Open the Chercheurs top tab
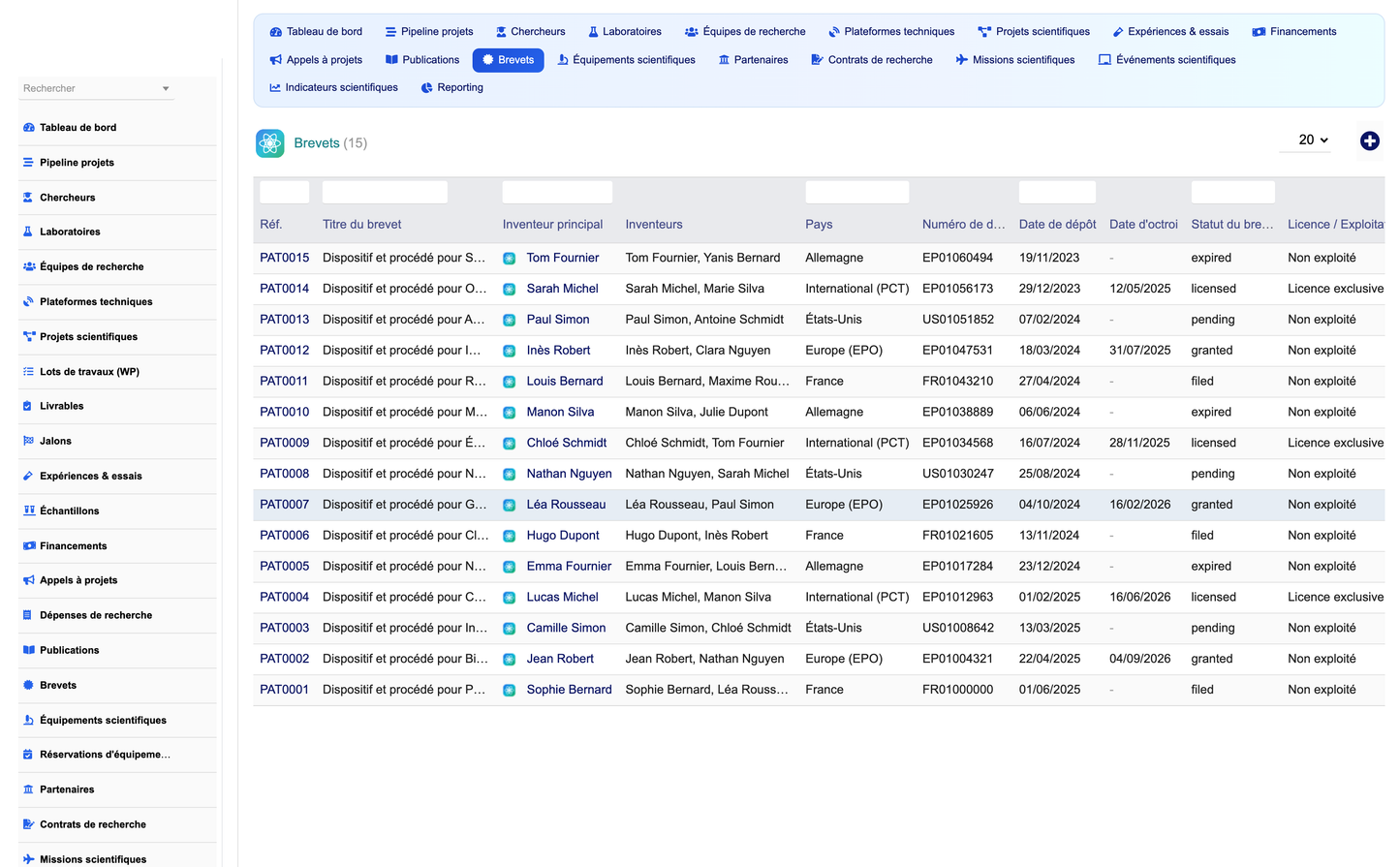1400x867 pixels. pyautogui.click(x=530, y=32)
